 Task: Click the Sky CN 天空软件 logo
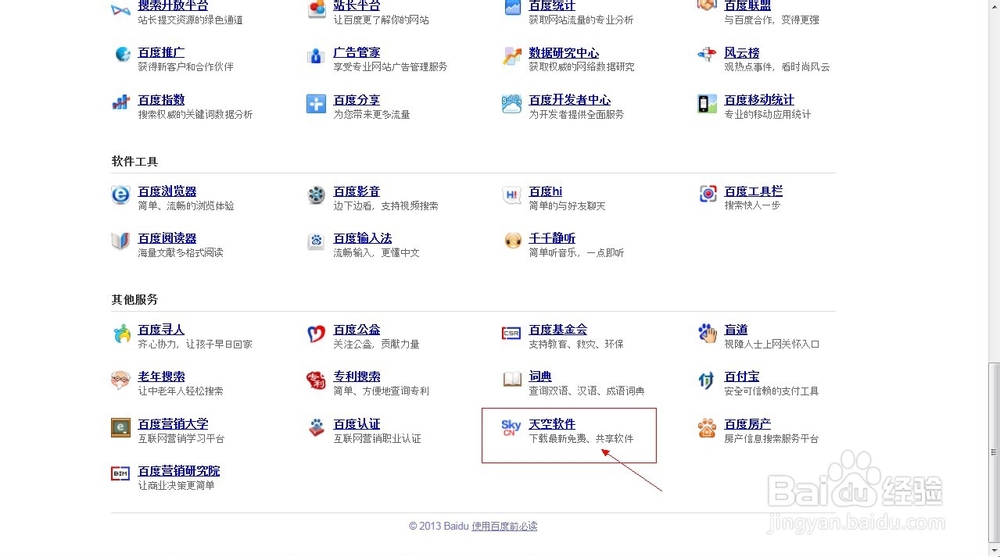(511, 427)
